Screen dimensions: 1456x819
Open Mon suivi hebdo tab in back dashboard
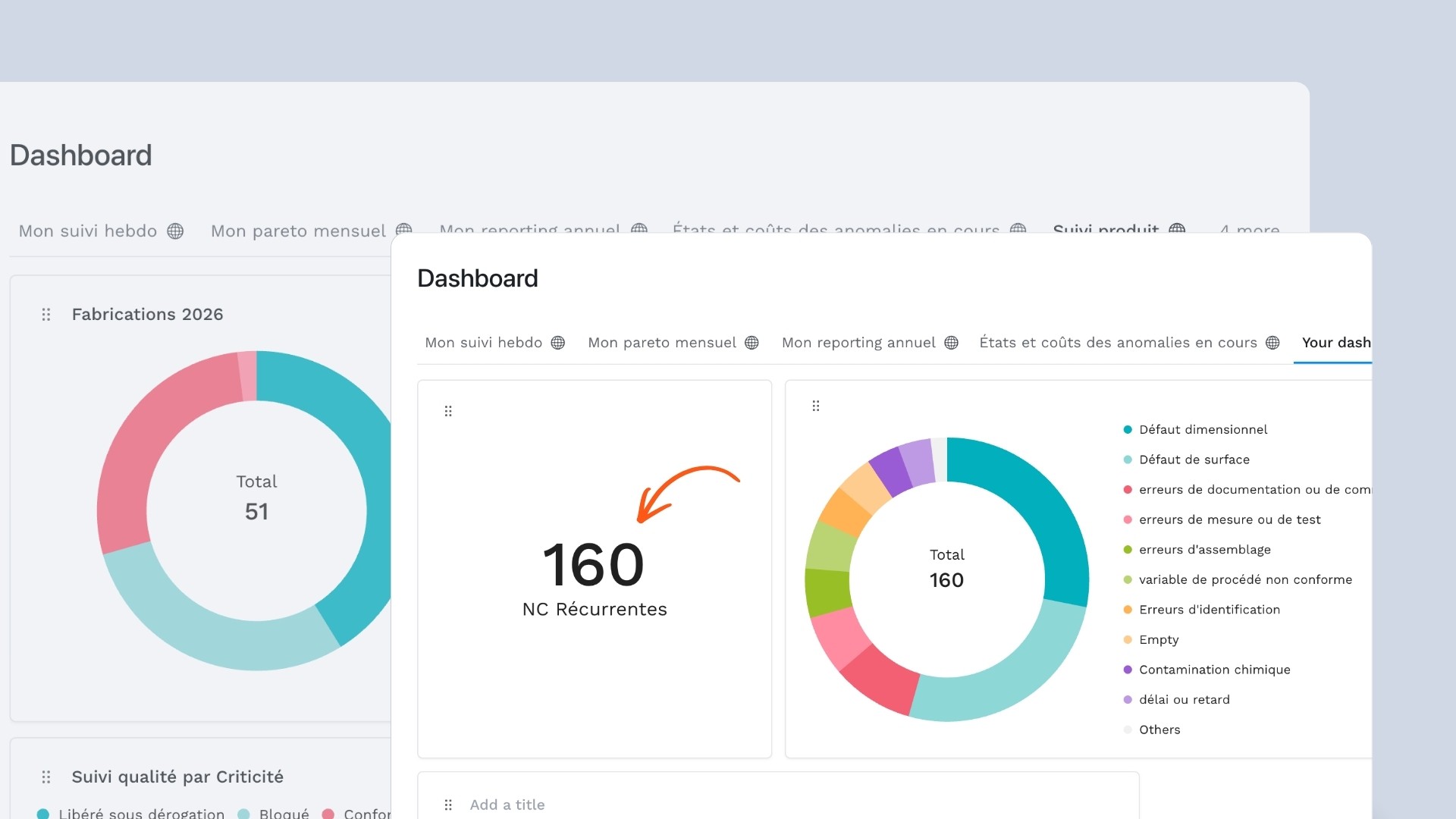[x=88, y=231]
